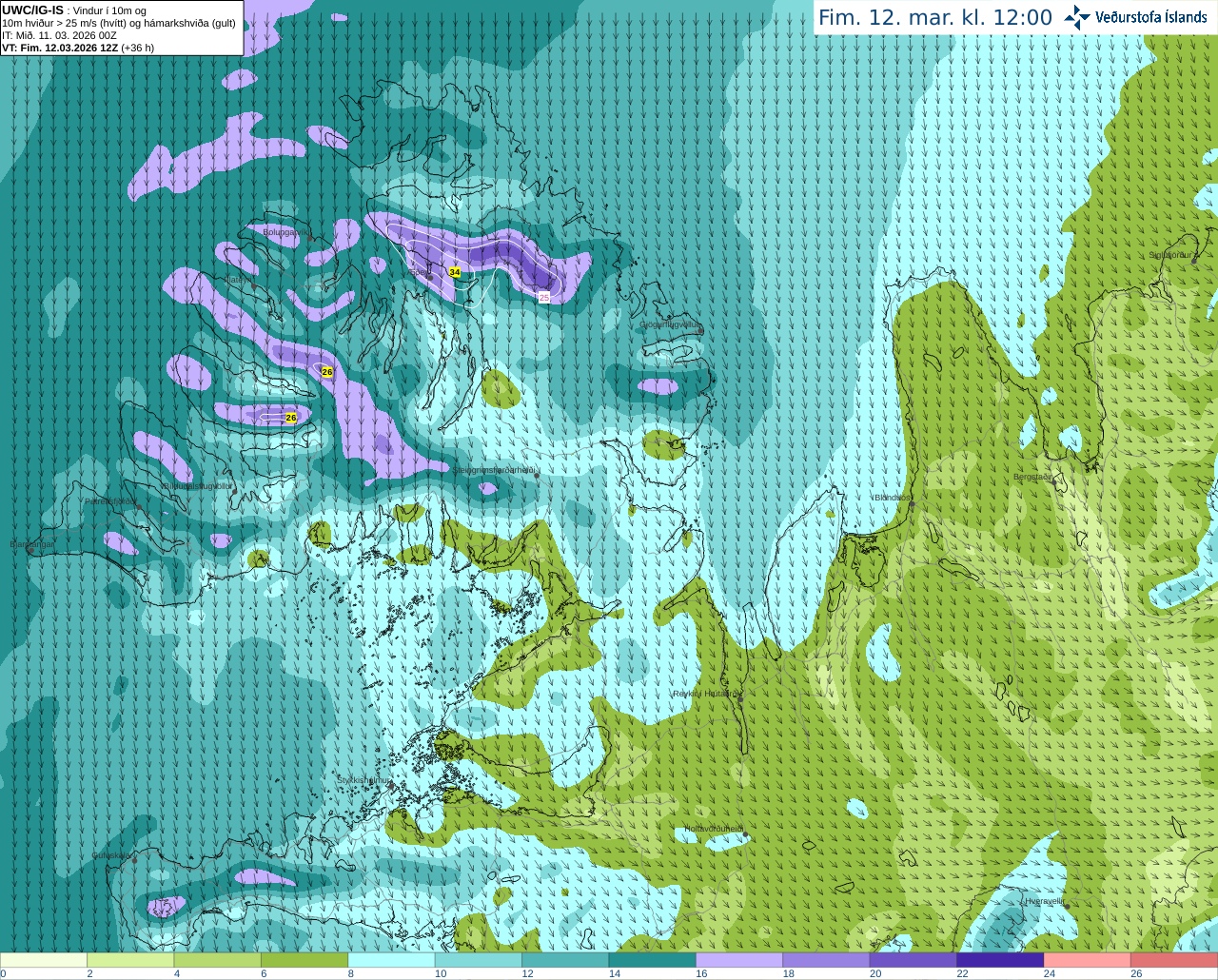Click the yellow gust marker 34
This screenshot has width=1218, height=980.
(455, 272)
